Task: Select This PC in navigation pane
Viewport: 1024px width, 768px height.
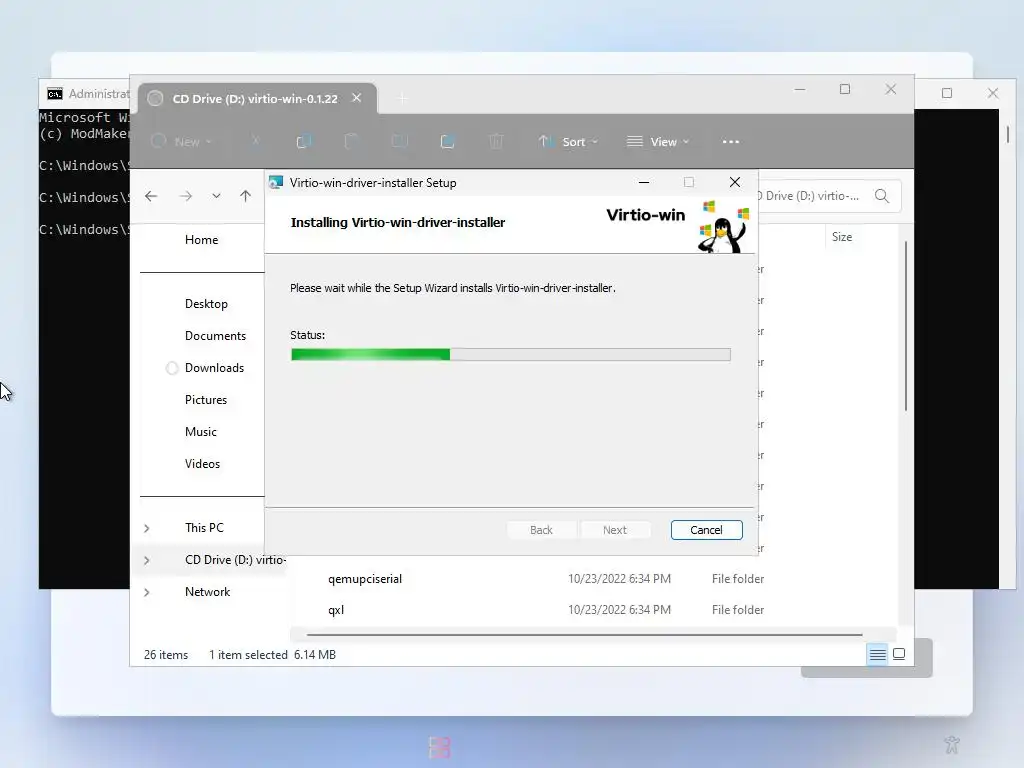Action: [x=204, y=528]
